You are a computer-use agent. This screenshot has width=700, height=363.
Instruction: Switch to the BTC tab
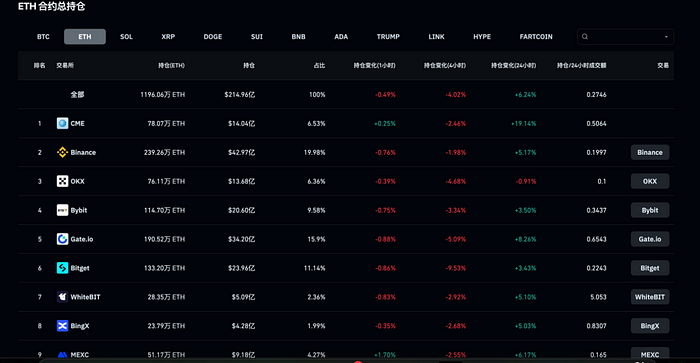coord(43,37)
